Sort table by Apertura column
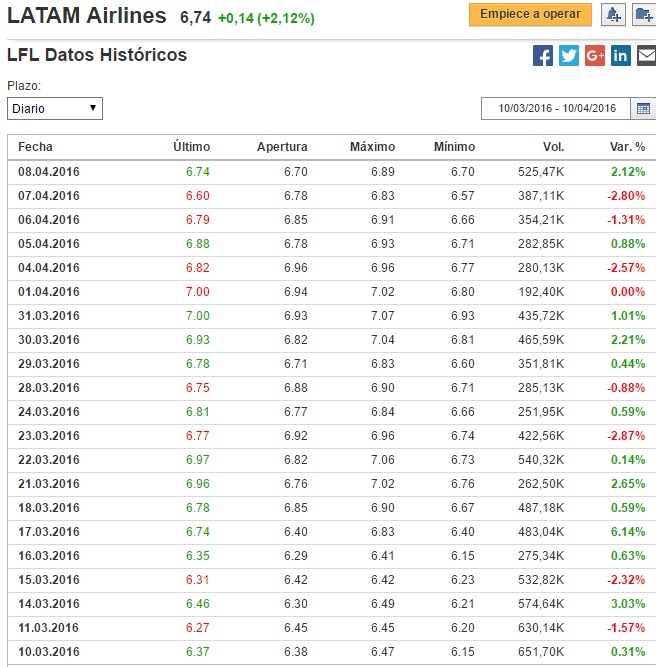Viewport: 656px width, 667px height. coord(282,147)
